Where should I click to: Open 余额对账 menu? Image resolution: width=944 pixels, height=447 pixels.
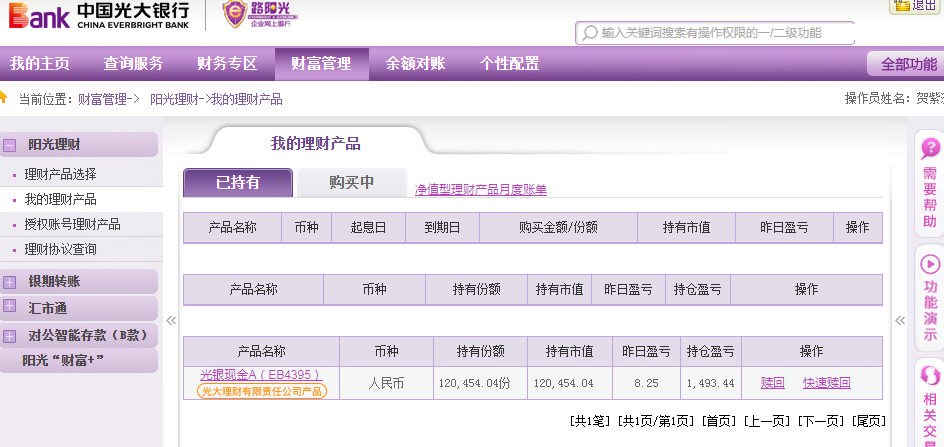tap(415, 63)
